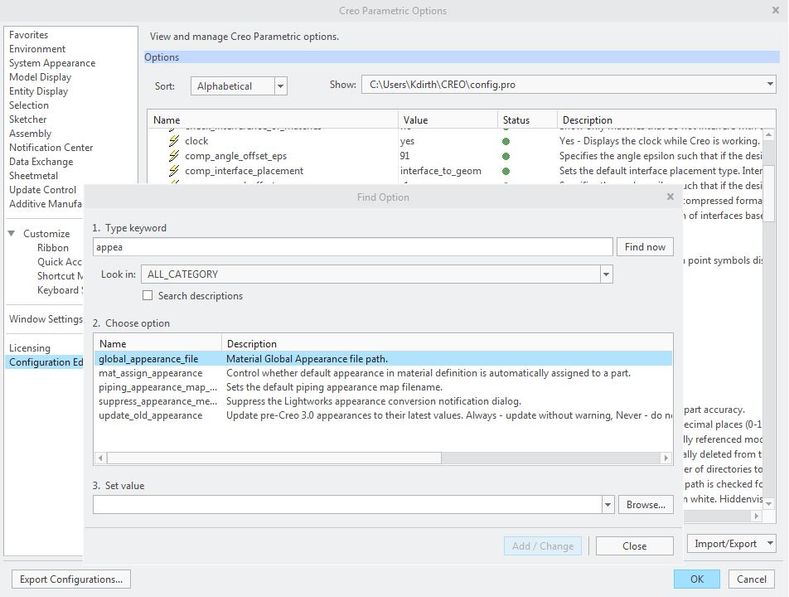The height and width of the screenshot is (597, 789).
Task: Select the global_appearance_file result
Action: [383, 359]
